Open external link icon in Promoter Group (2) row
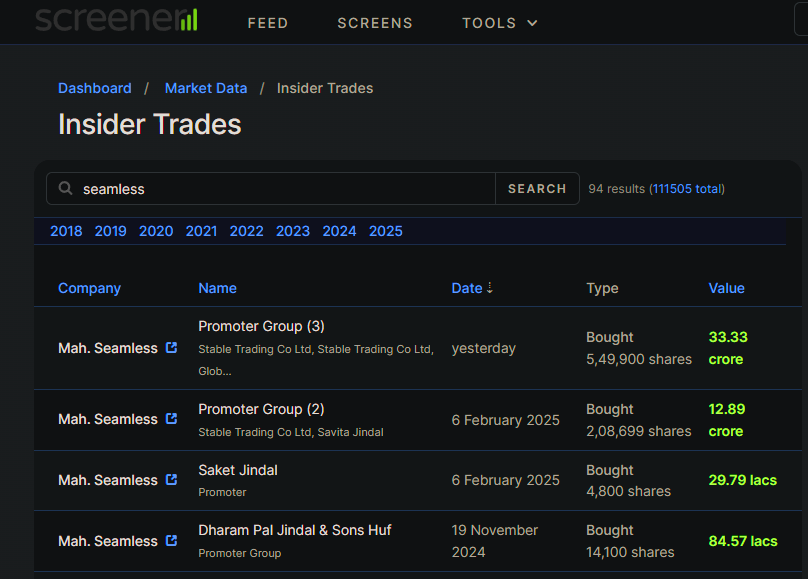The width and height of the screenshot is (808, 579). point(171,419)
